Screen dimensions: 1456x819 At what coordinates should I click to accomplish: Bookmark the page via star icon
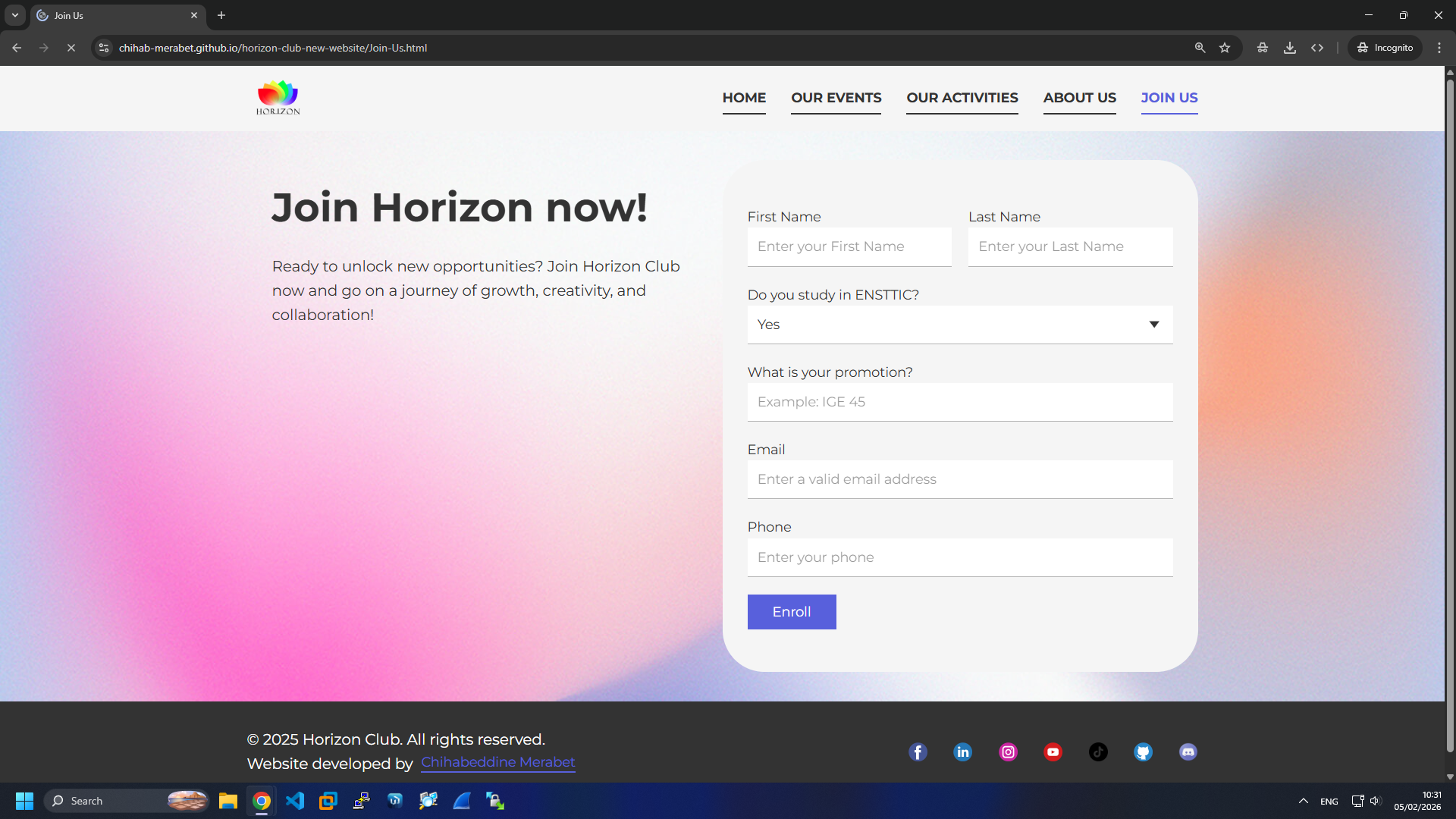pos(1225,47)
